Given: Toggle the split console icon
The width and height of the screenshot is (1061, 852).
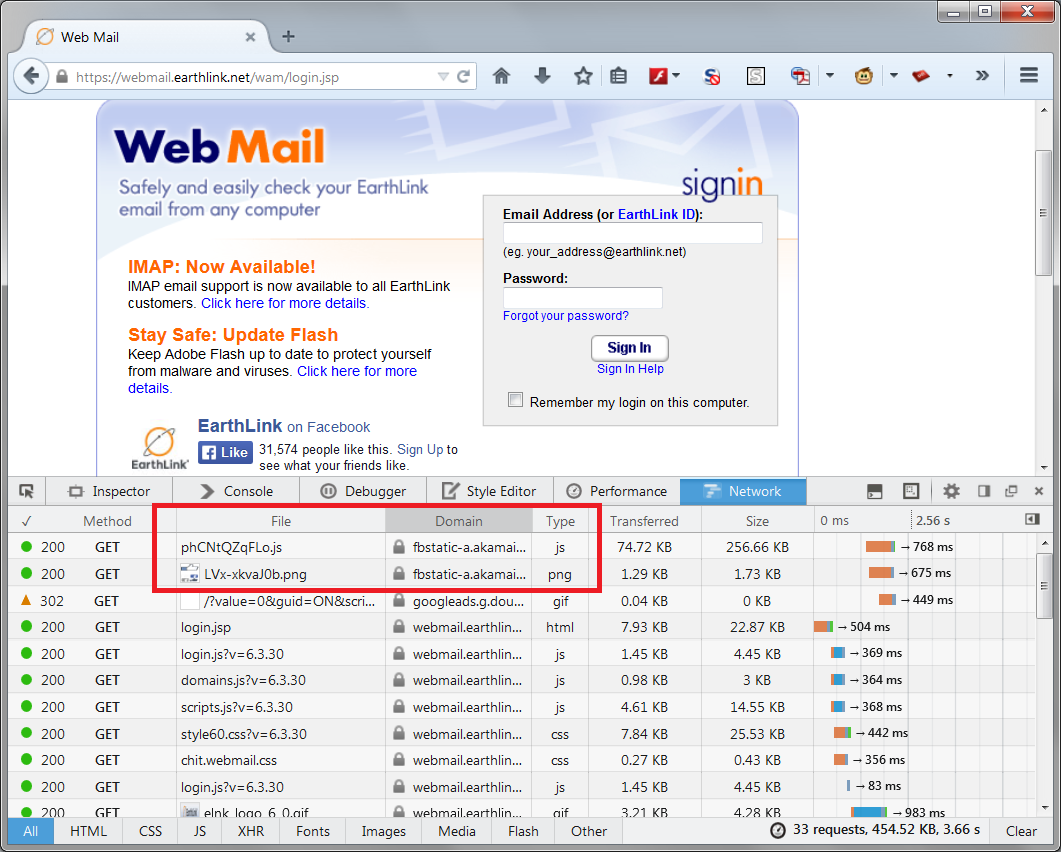Looking at the screenshot, I should point(875,491).
